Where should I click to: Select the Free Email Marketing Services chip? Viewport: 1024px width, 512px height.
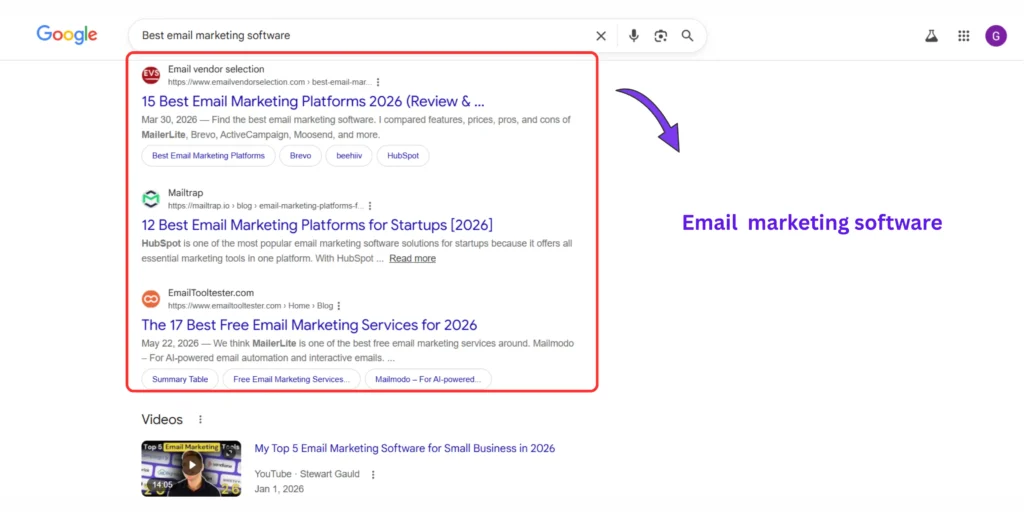291,379
